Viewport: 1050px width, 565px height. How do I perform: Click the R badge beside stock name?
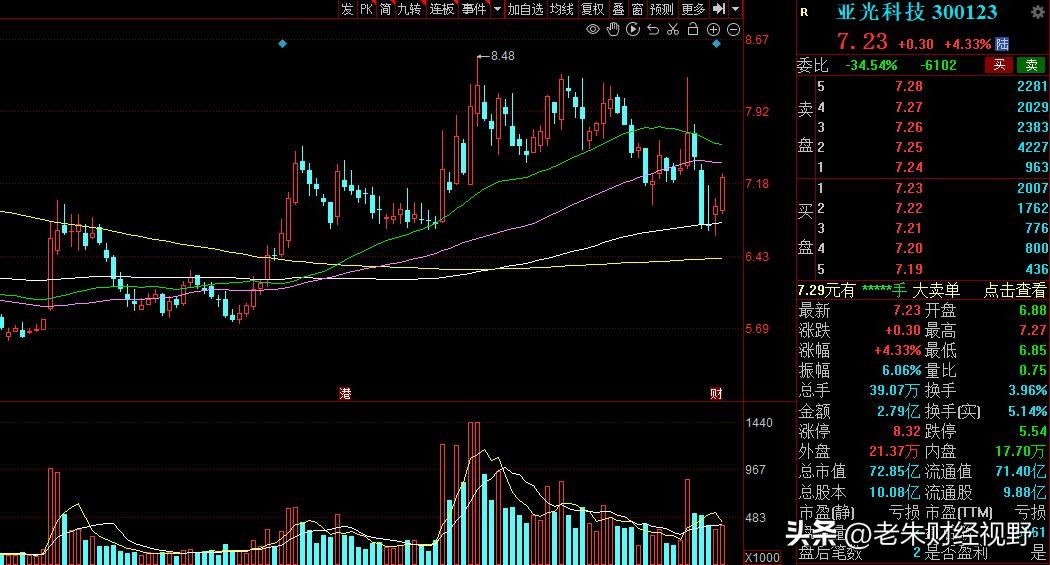tap(804, 12)
